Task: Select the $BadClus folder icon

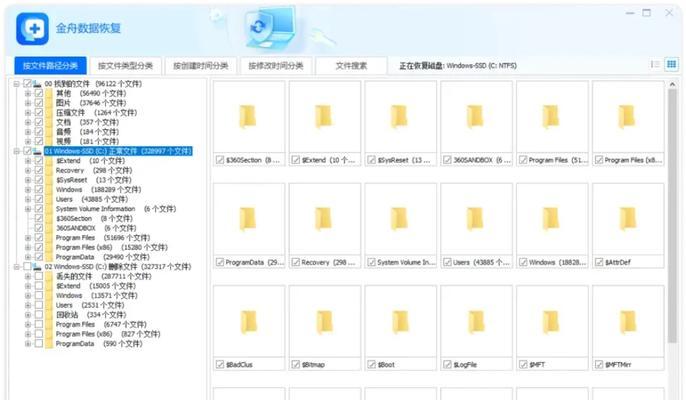Action: click(248, 321)
